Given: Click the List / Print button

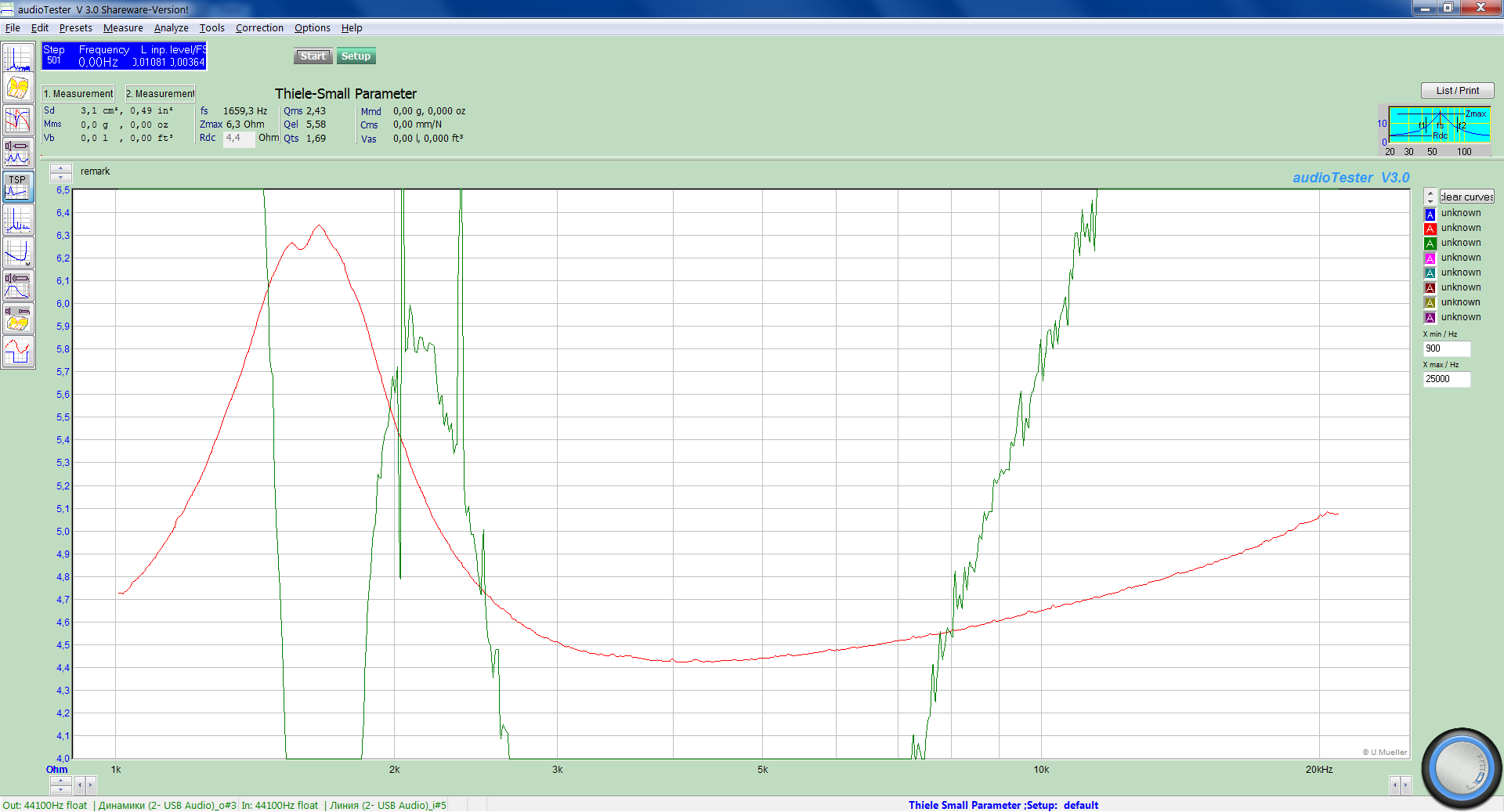Looking at the screenshot, I should click(1457, 91).
